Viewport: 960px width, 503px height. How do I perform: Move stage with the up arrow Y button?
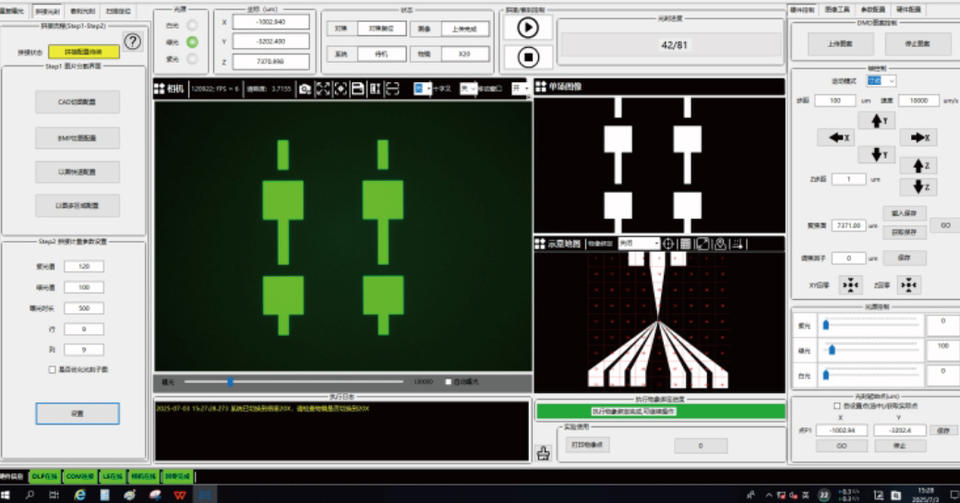click(x=877, y=121)
